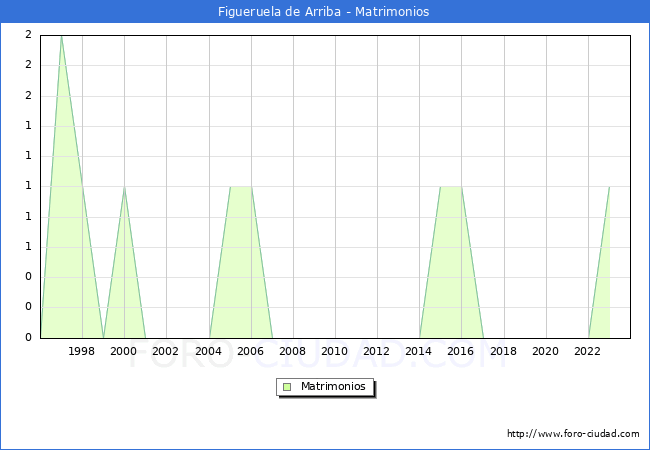Image resolution: width=650 pixels, height=450 pixels.
Task: Select the 2012 x-axis label
Action: point(376,351)
